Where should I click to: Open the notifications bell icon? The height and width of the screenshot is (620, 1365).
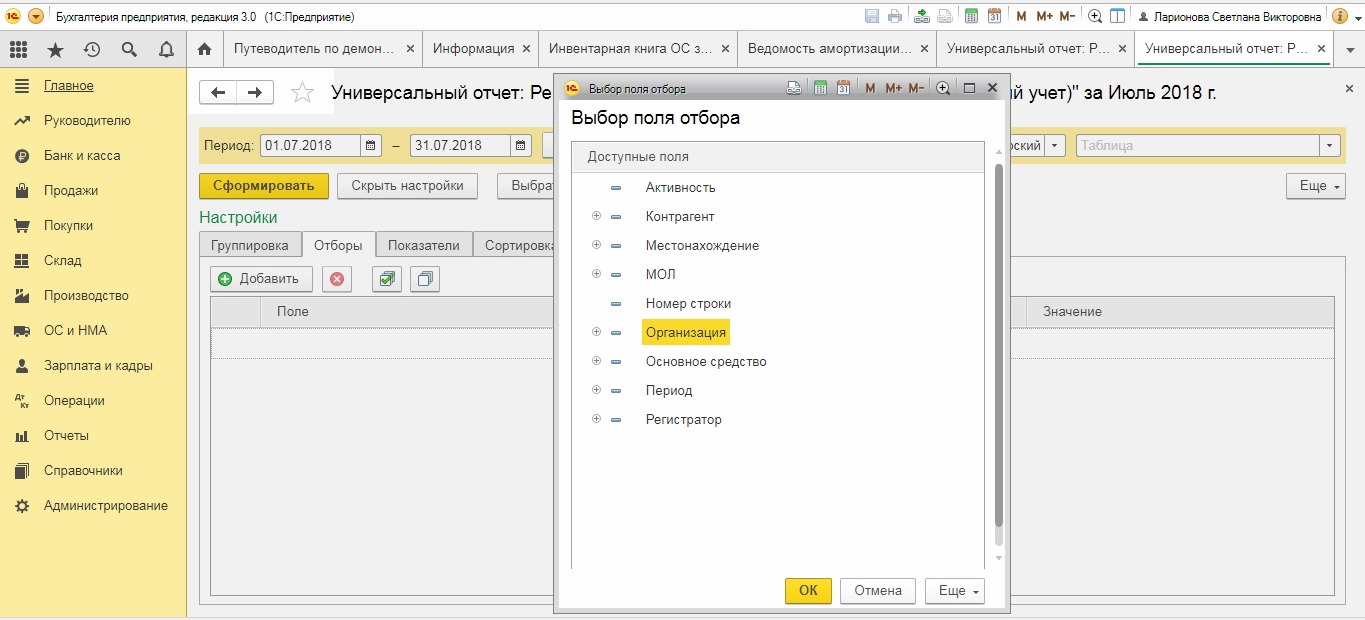coord(166,49)
